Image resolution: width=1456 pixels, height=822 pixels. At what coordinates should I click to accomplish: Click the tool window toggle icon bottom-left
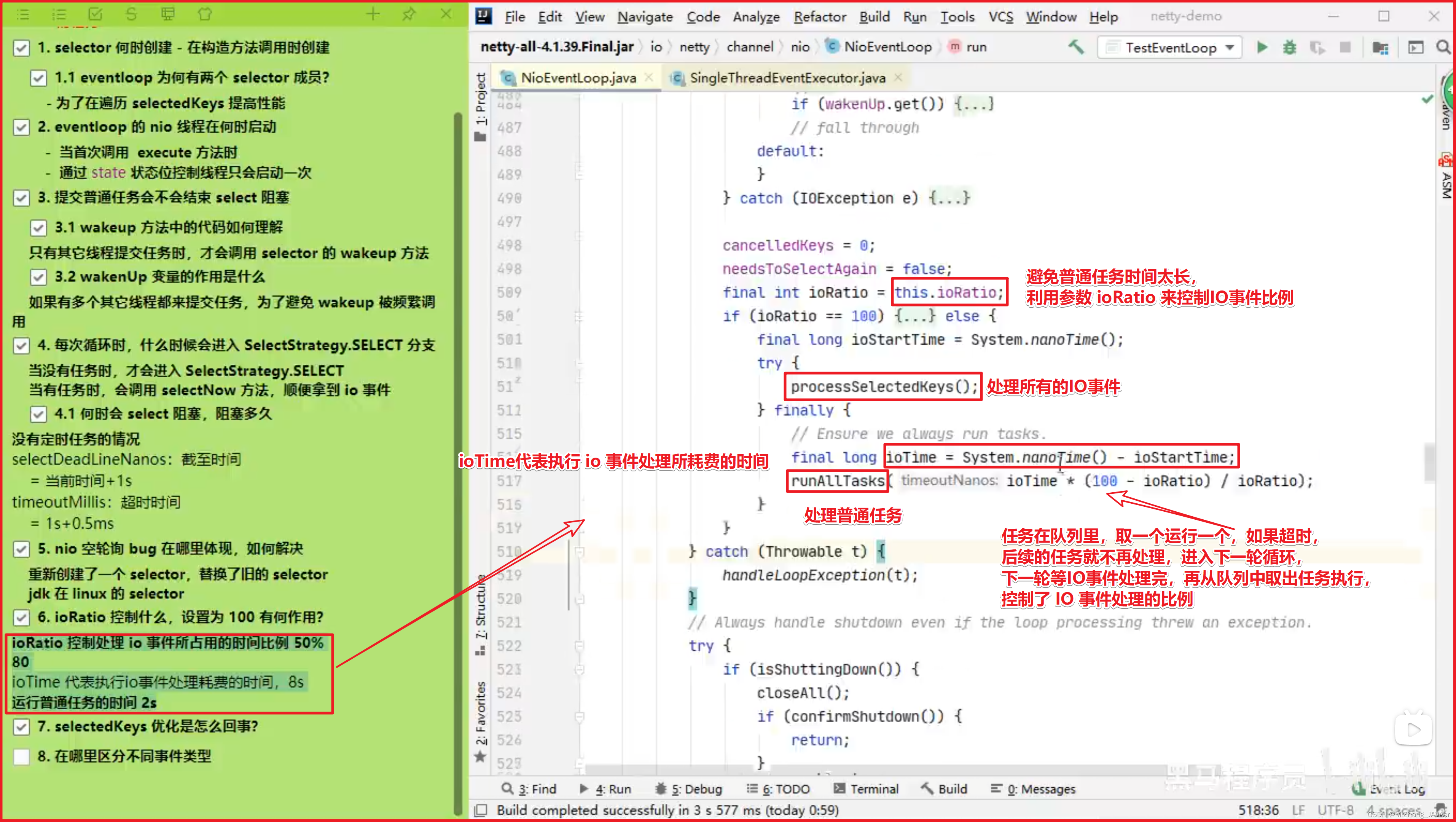(x=480, y=810)
